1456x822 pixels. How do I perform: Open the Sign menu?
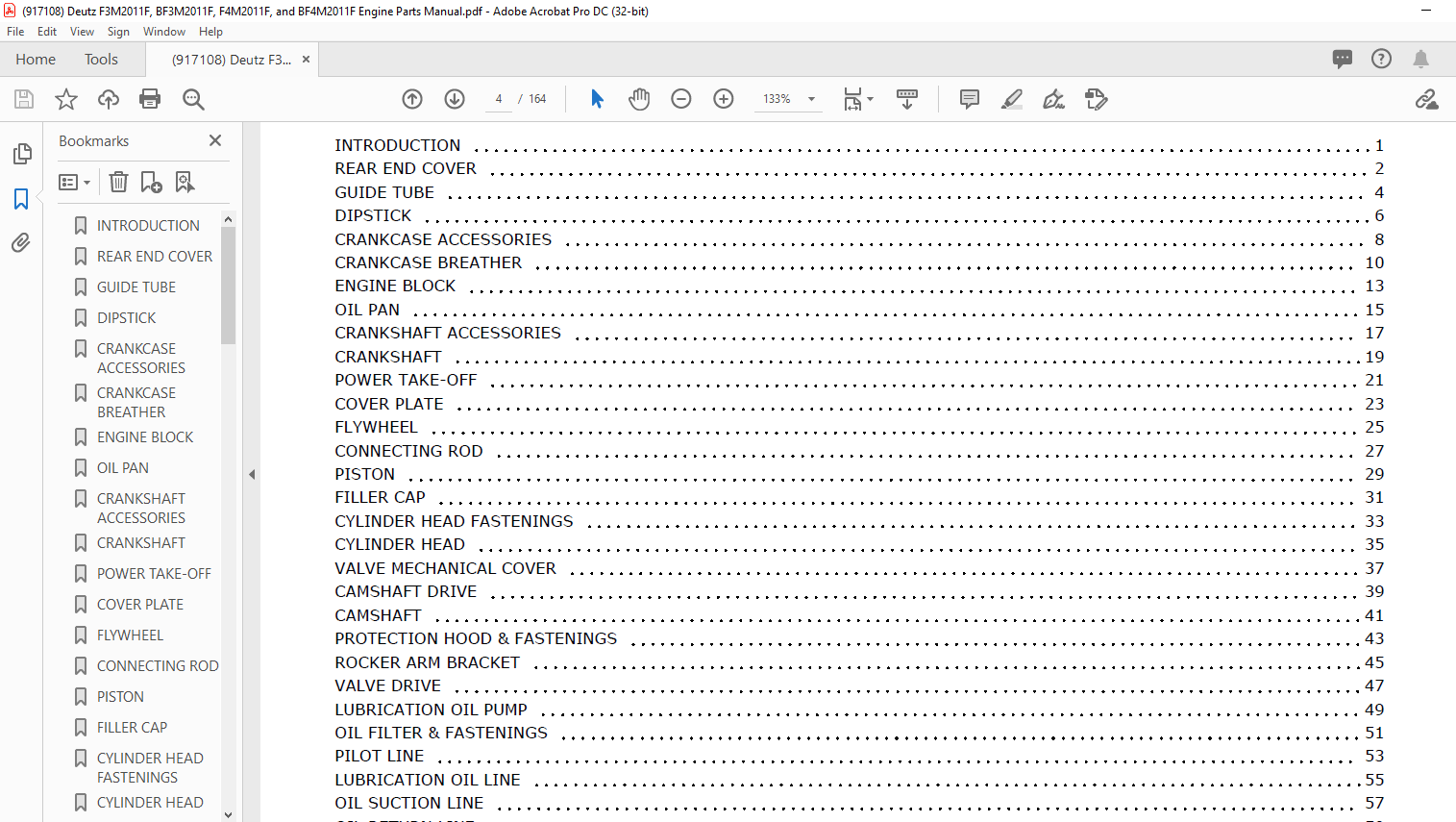(118, 32)
